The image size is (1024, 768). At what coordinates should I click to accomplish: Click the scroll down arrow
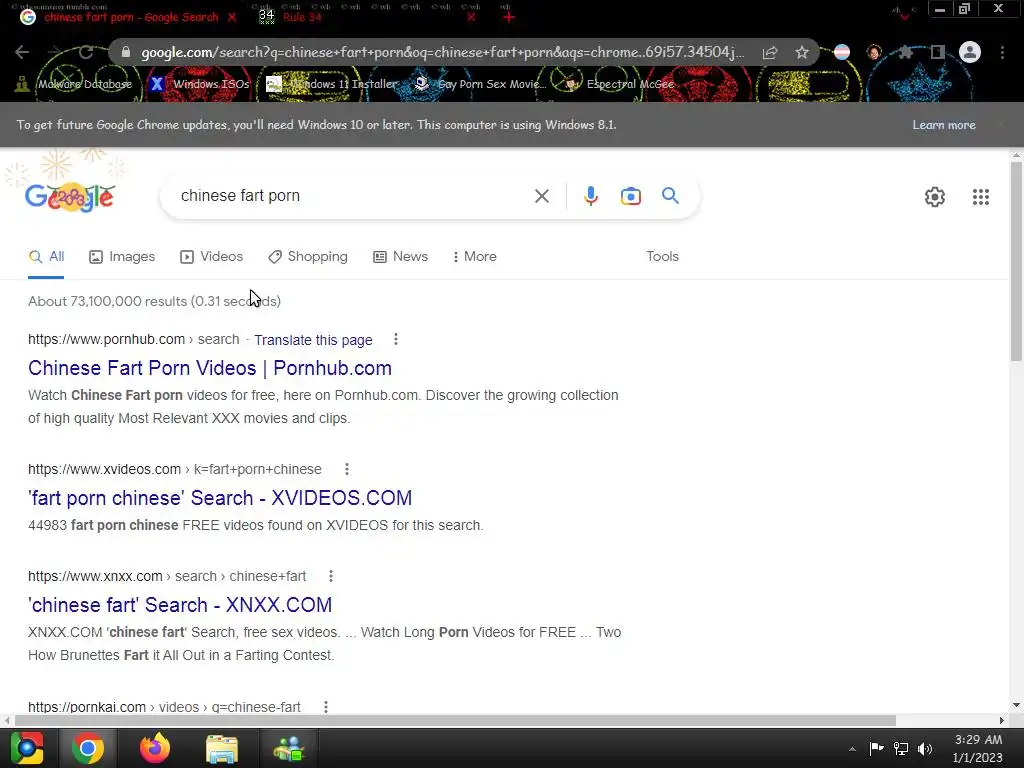(x=1016, y=705)
